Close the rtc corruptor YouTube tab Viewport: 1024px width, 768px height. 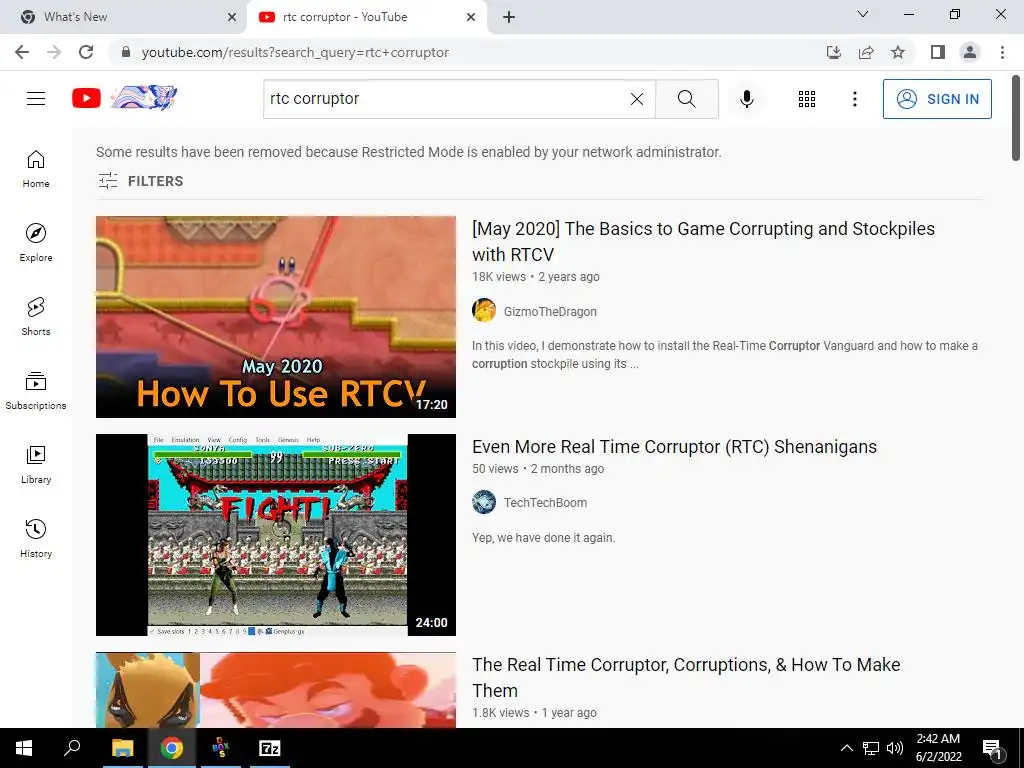click(x=471, y=18)
